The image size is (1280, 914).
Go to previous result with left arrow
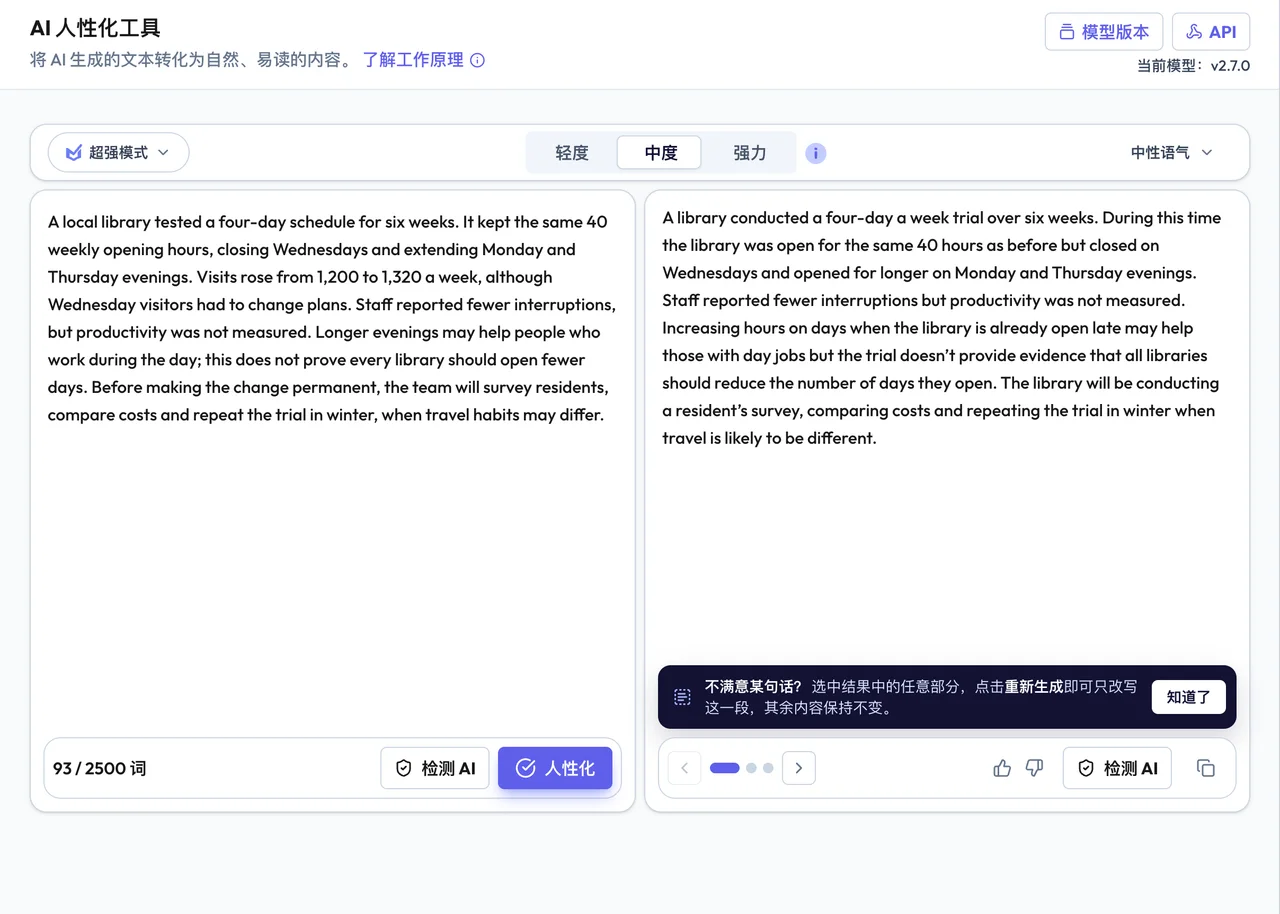685,768
